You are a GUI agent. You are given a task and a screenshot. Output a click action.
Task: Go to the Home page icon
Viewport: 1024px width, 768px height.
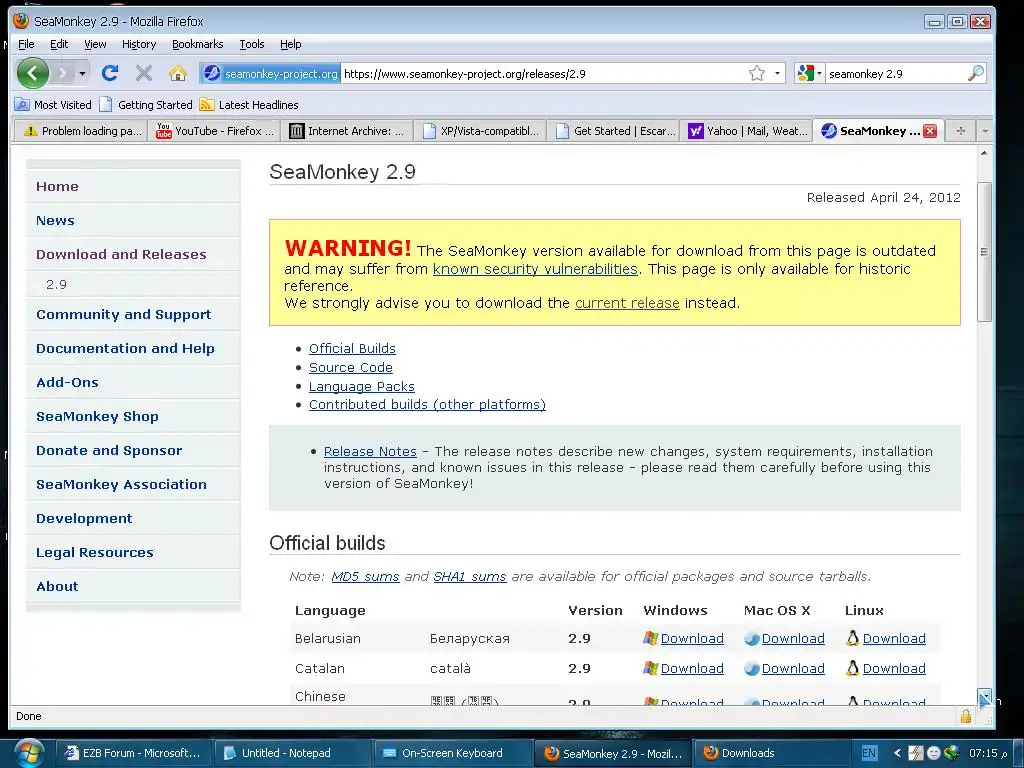178,73
